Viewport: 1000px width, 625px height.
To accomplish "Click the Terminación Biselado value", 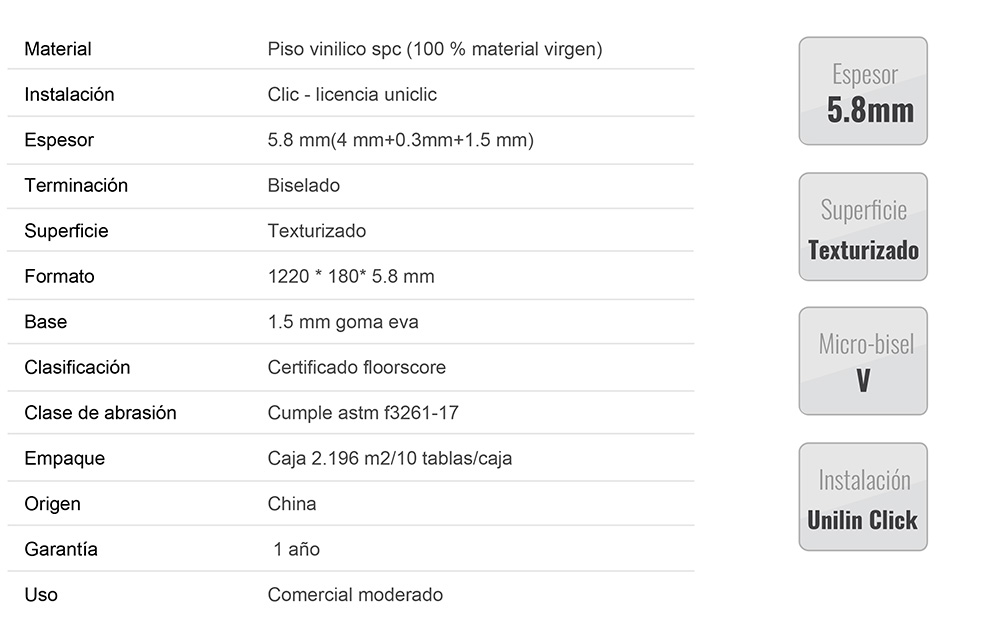I will coord(304,186).
